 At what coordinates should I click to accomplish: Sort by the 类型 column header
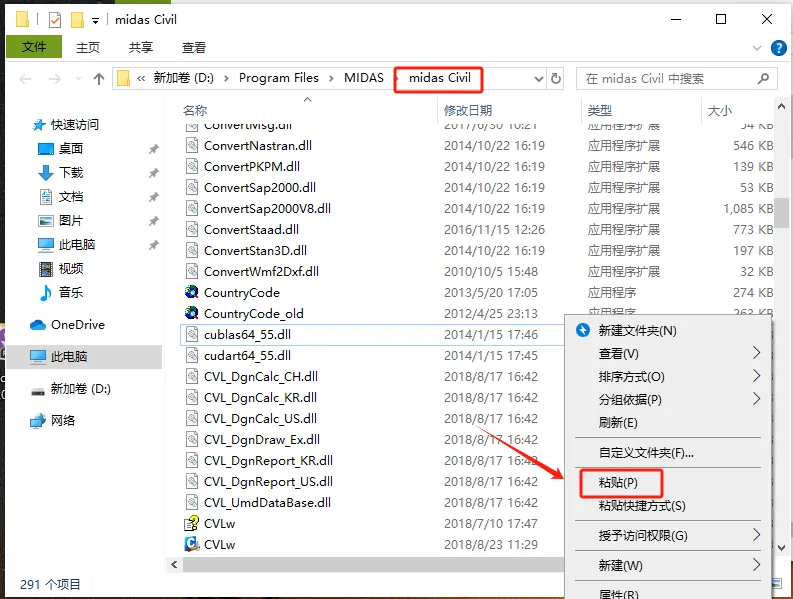600,110
